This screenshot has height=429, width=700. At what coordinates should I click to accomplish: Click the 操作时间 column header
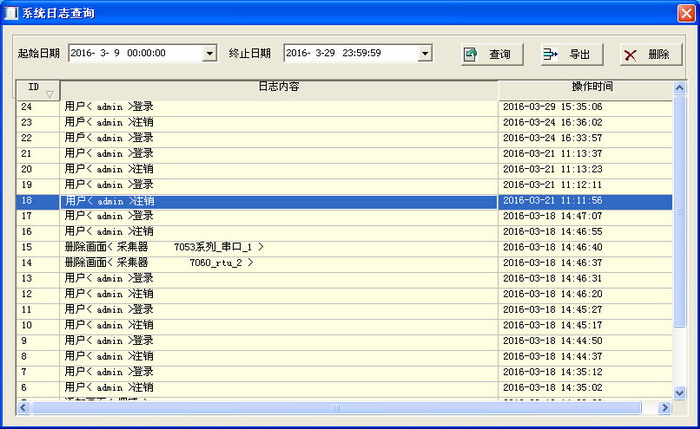[585, 87]
